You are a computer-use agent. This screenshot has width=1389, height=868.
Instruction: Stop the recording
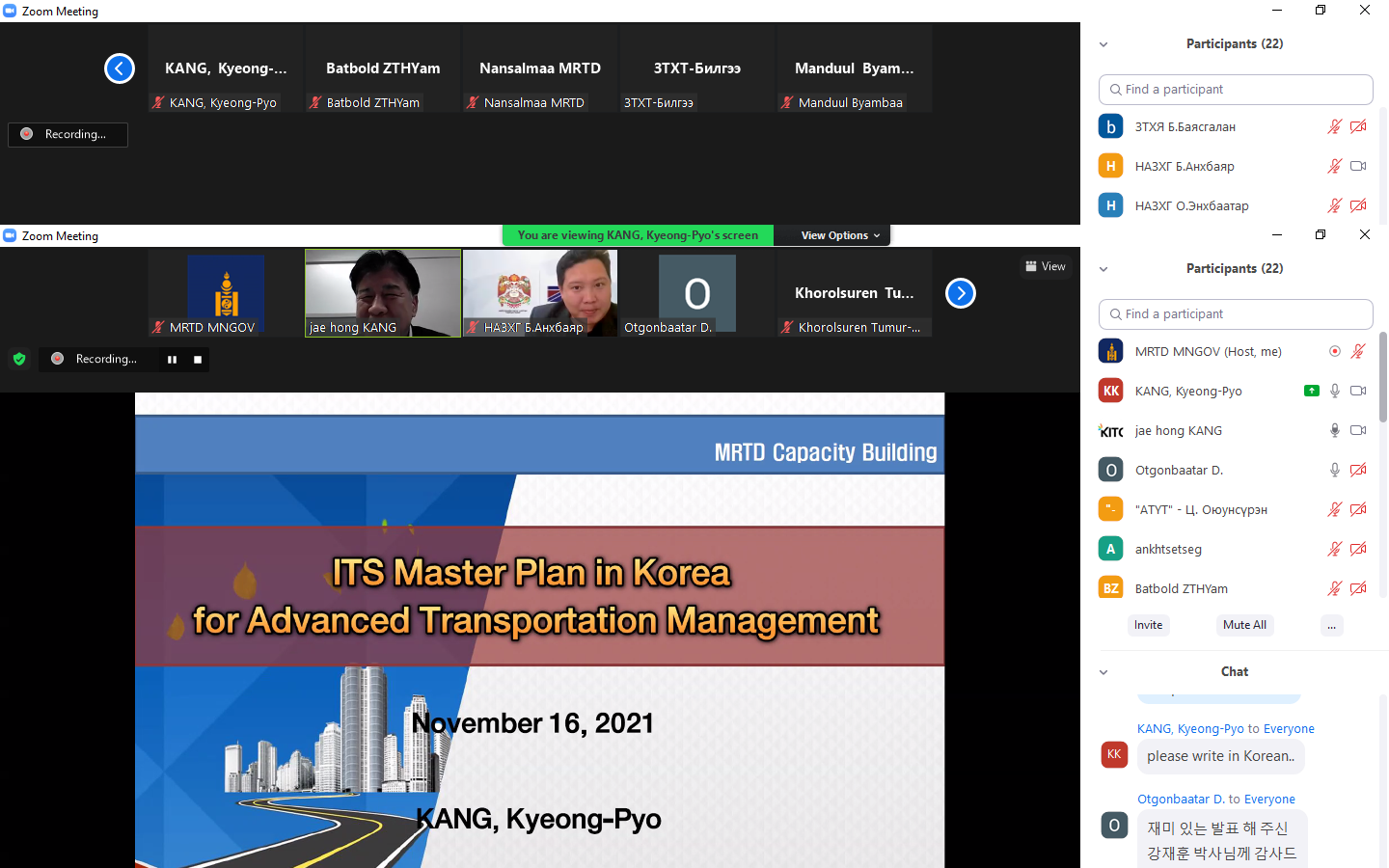tap(198, 360)
